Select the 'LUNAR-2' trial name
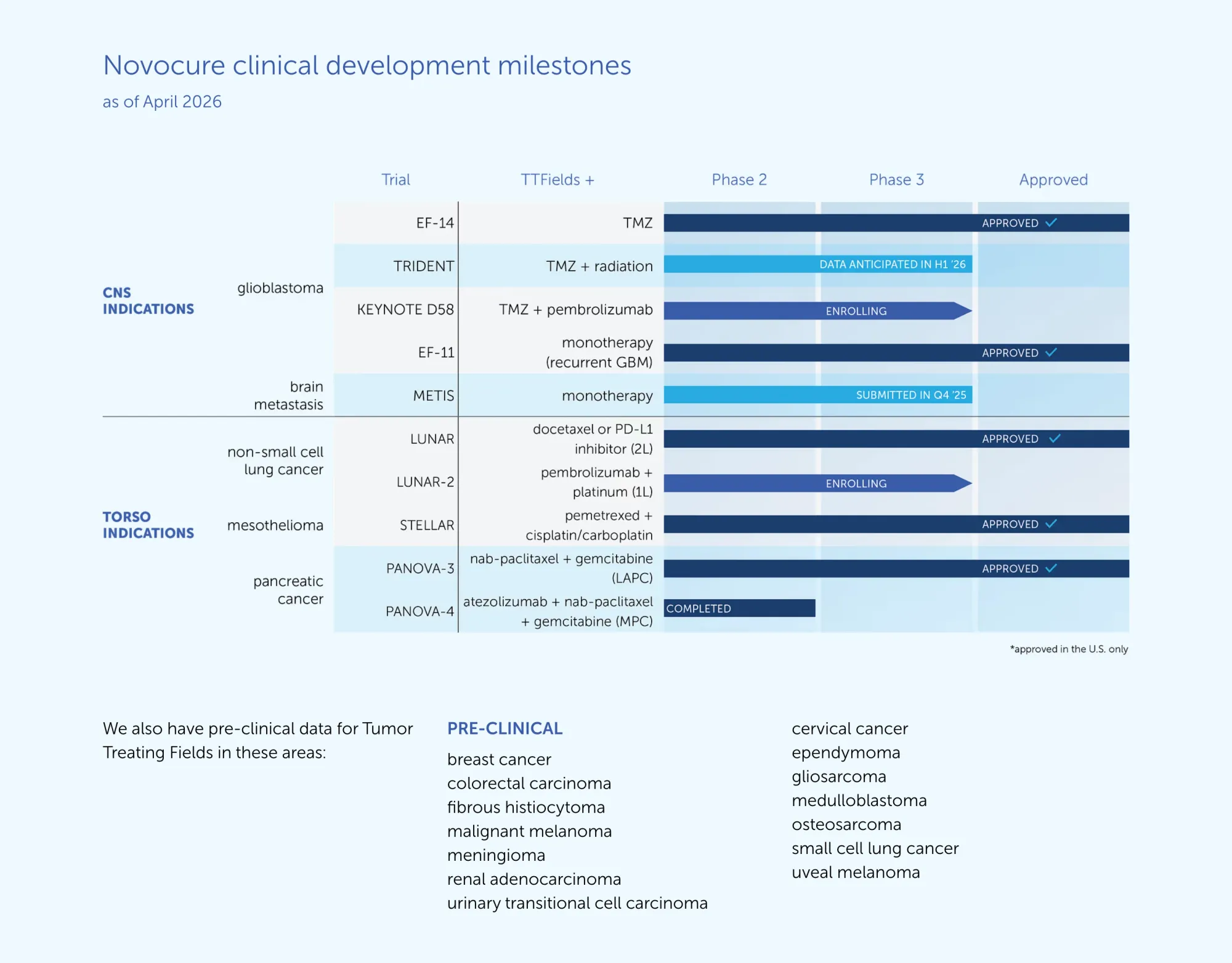Viewport: 1232px width, 963px height. click(425, 481)
